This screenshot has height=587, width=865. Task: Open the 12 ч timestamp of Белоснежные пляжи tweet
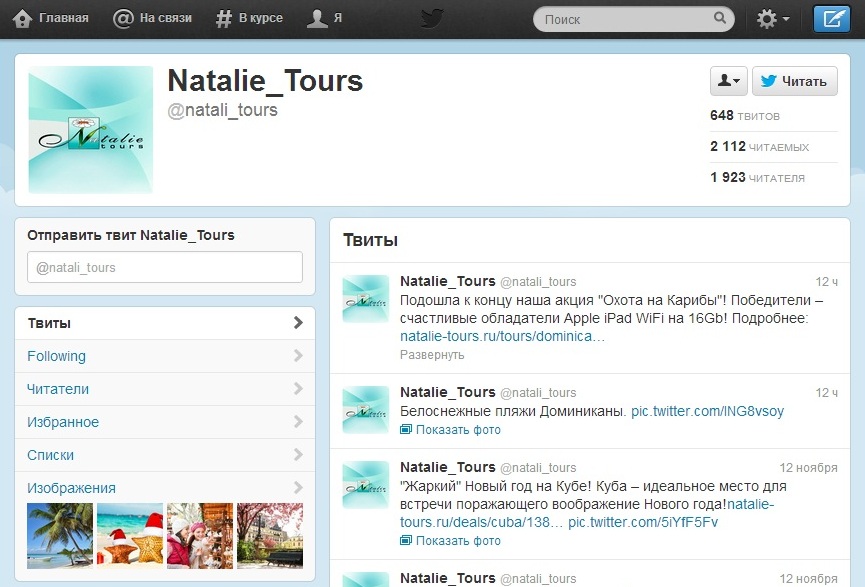(x=826, y=392)
